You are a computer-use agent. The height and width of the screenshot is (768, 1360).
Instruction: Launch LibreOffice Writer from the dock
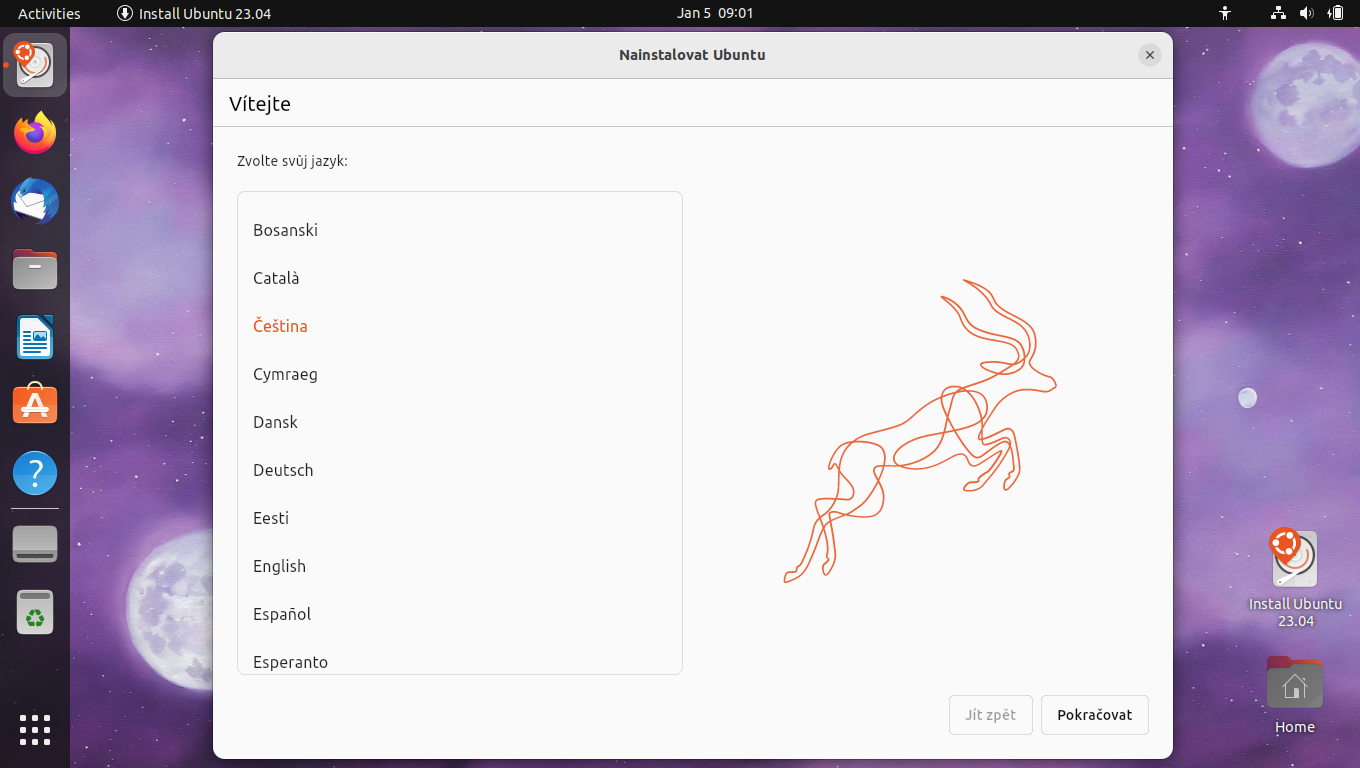click(35, 337)
